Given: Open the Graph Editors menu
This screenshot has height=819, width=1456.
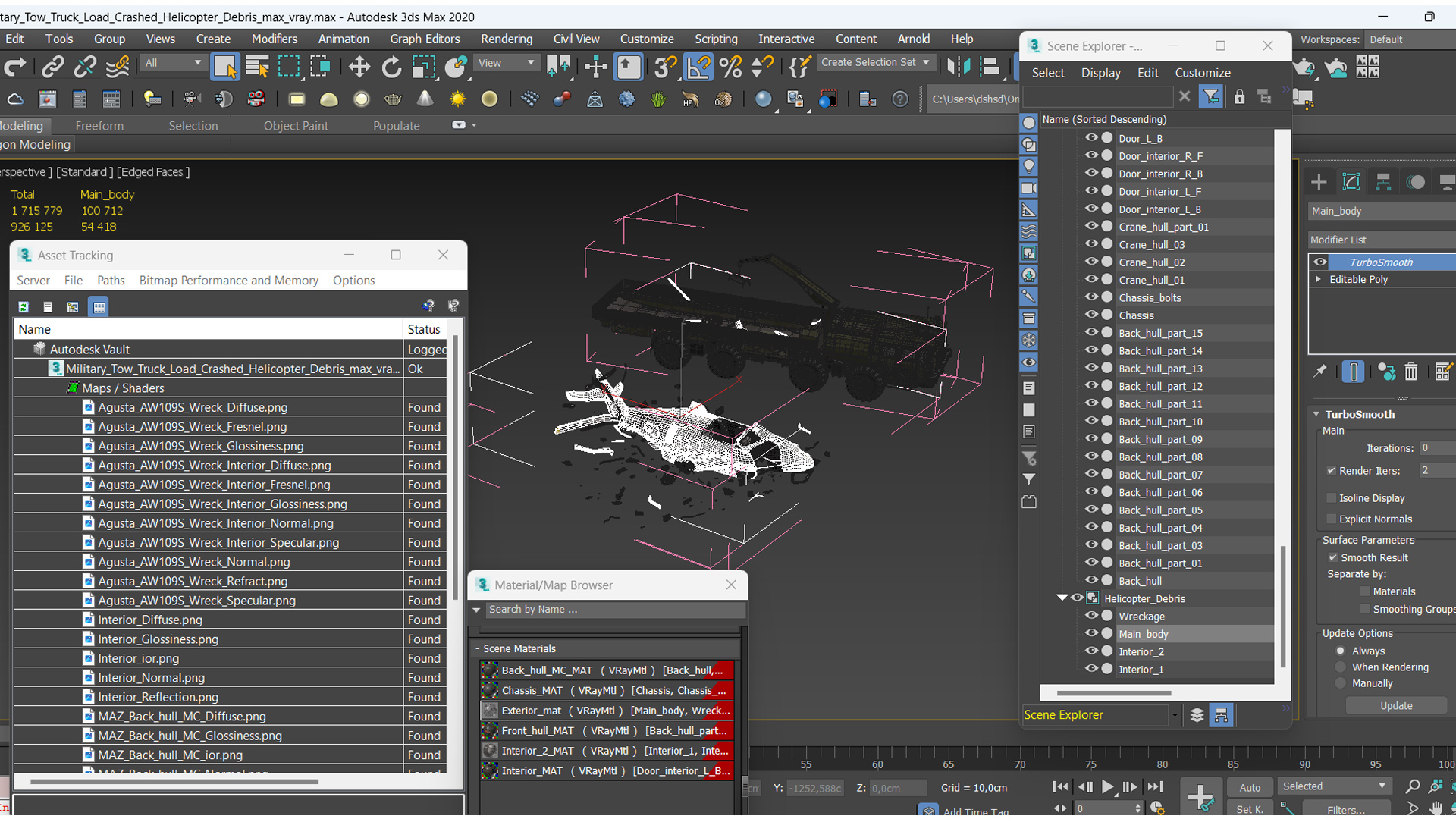Looking at the screenshot, I should tap(425, 39).
